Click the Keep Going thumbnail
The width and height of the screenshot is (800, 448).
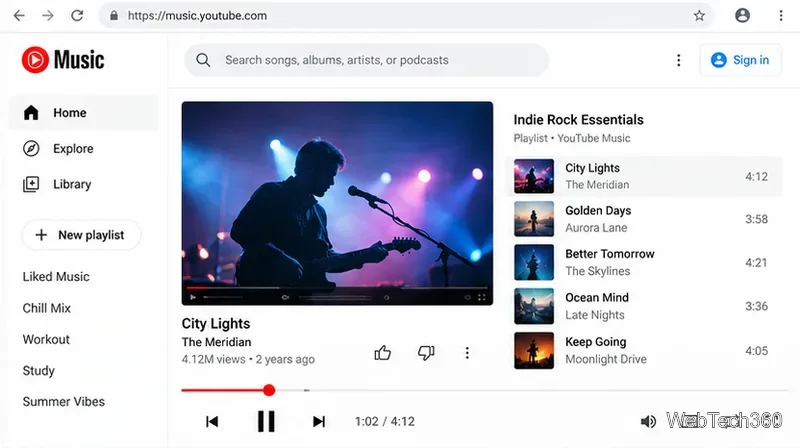pos(534,351)
